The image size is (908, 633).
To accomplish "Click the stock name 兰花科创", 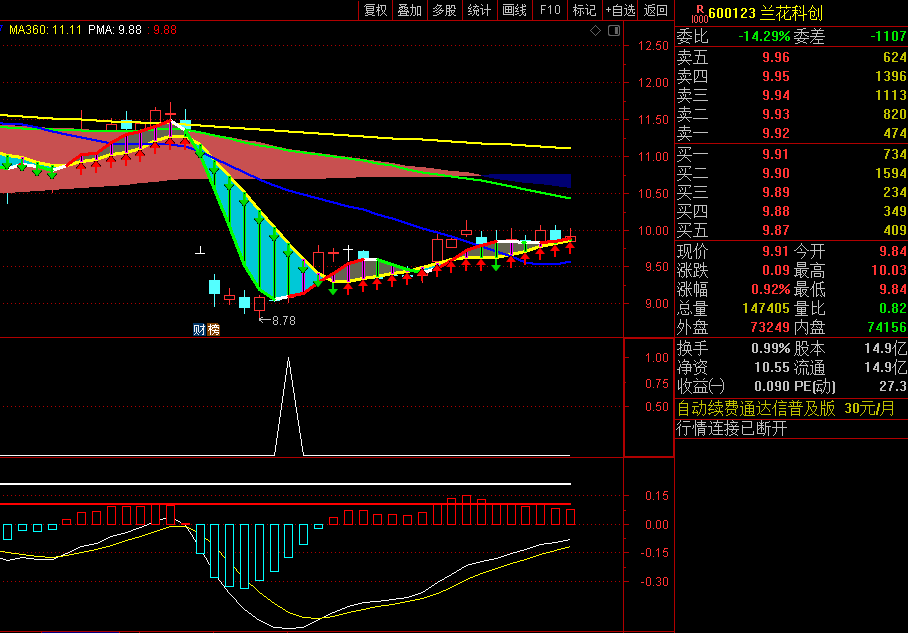I will pos(791,13).
